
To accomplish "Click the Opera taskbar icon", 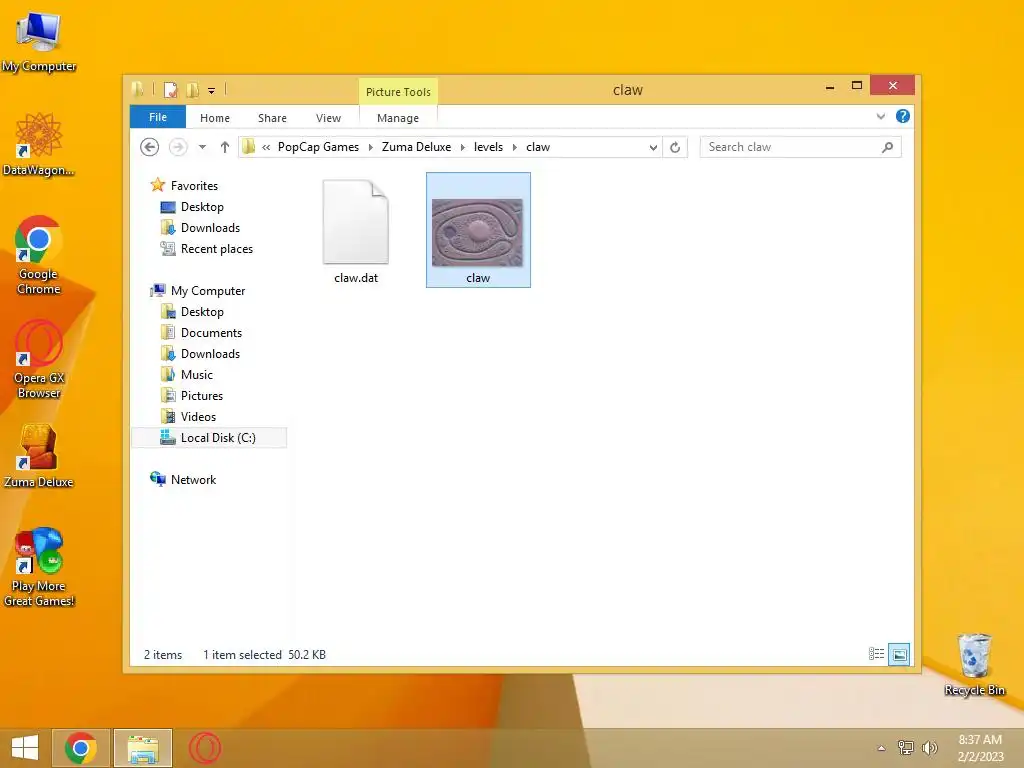I will (205, 748).
